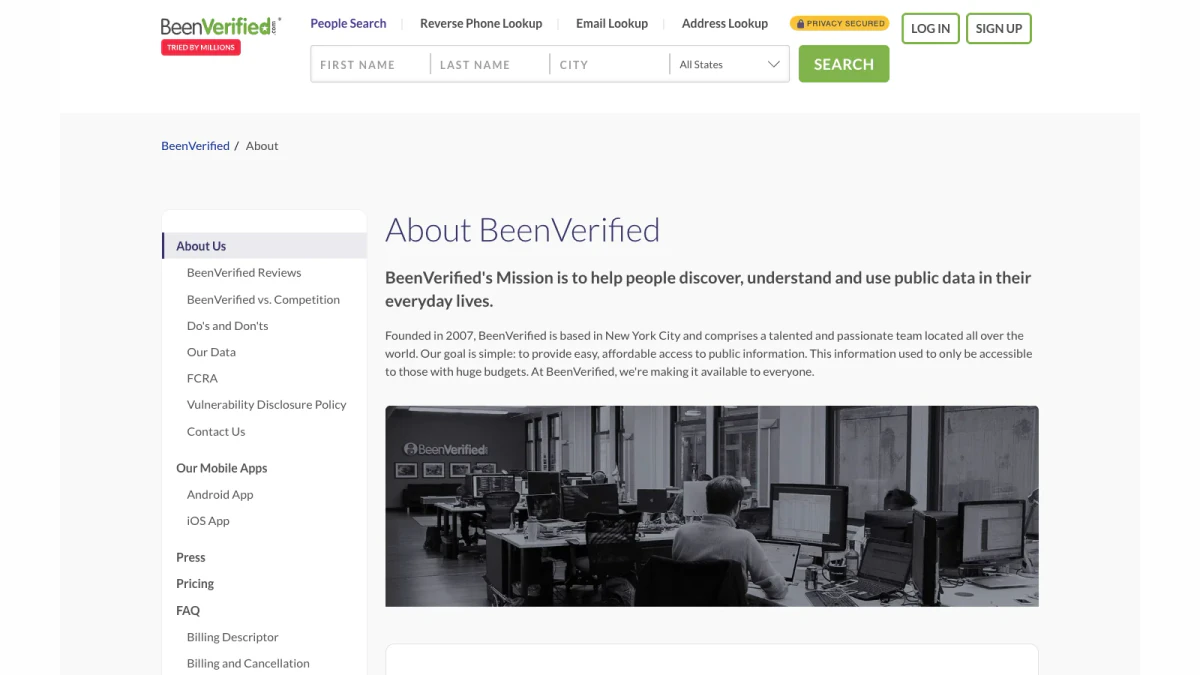Follow the BeenVerified breadcrumb link
The image size is (1200, 675).
(x=195, y=146)
